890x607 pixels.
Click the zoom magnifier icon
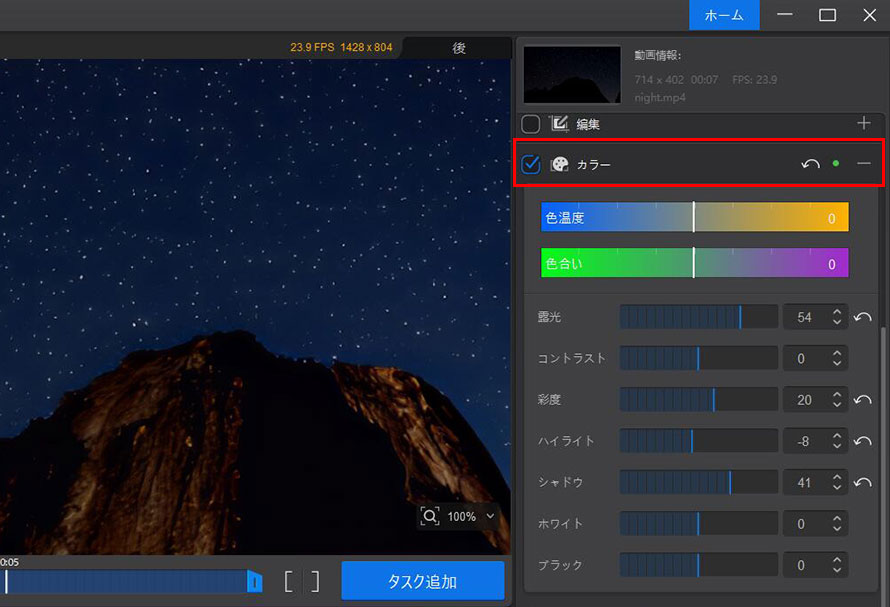[430, 516]
